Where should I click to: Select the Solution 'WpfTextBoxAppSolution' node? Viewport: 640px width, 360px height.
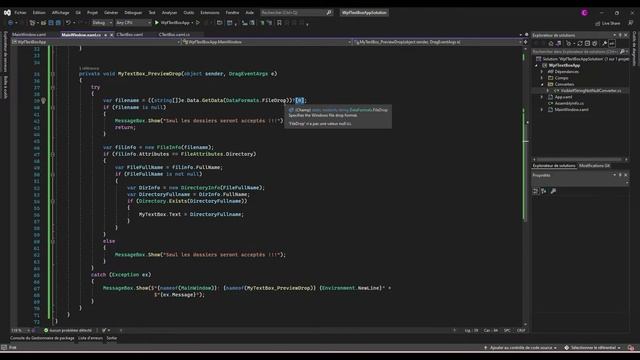coord(582,59)
